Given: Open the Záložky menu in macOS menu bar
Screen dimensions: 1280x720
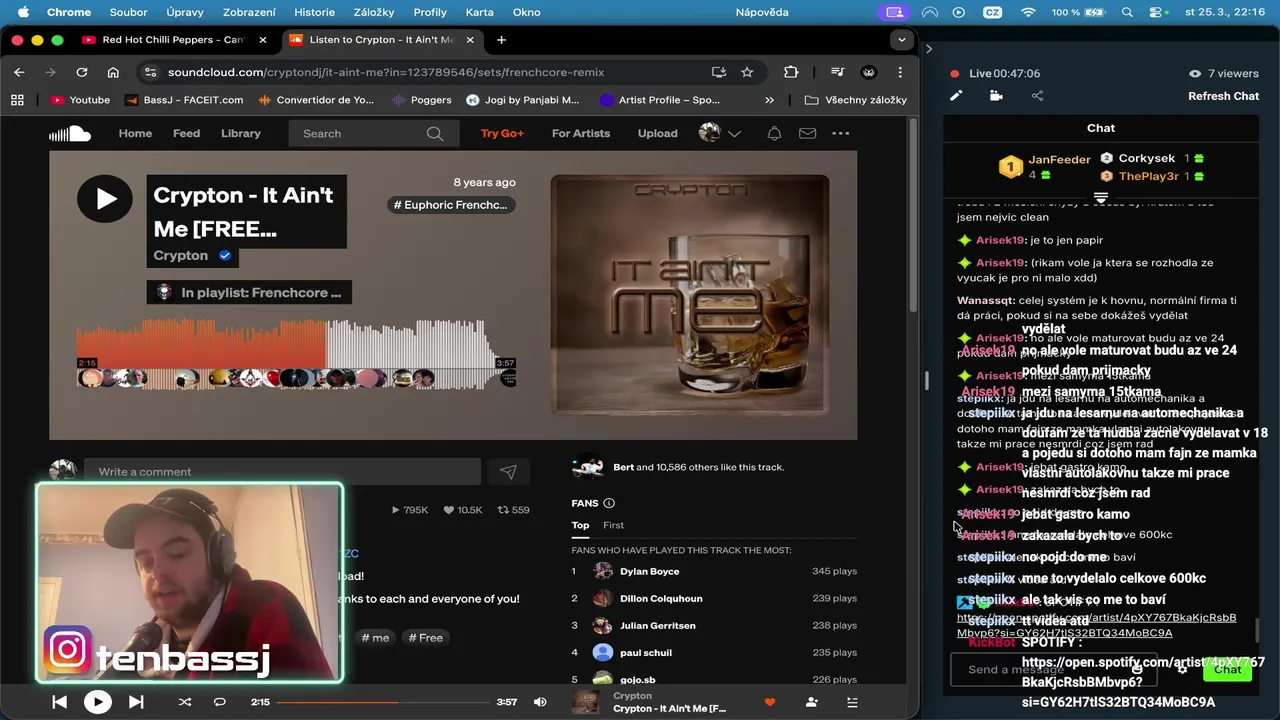Looking at the screenshot, I should click(x=374, y=12).
